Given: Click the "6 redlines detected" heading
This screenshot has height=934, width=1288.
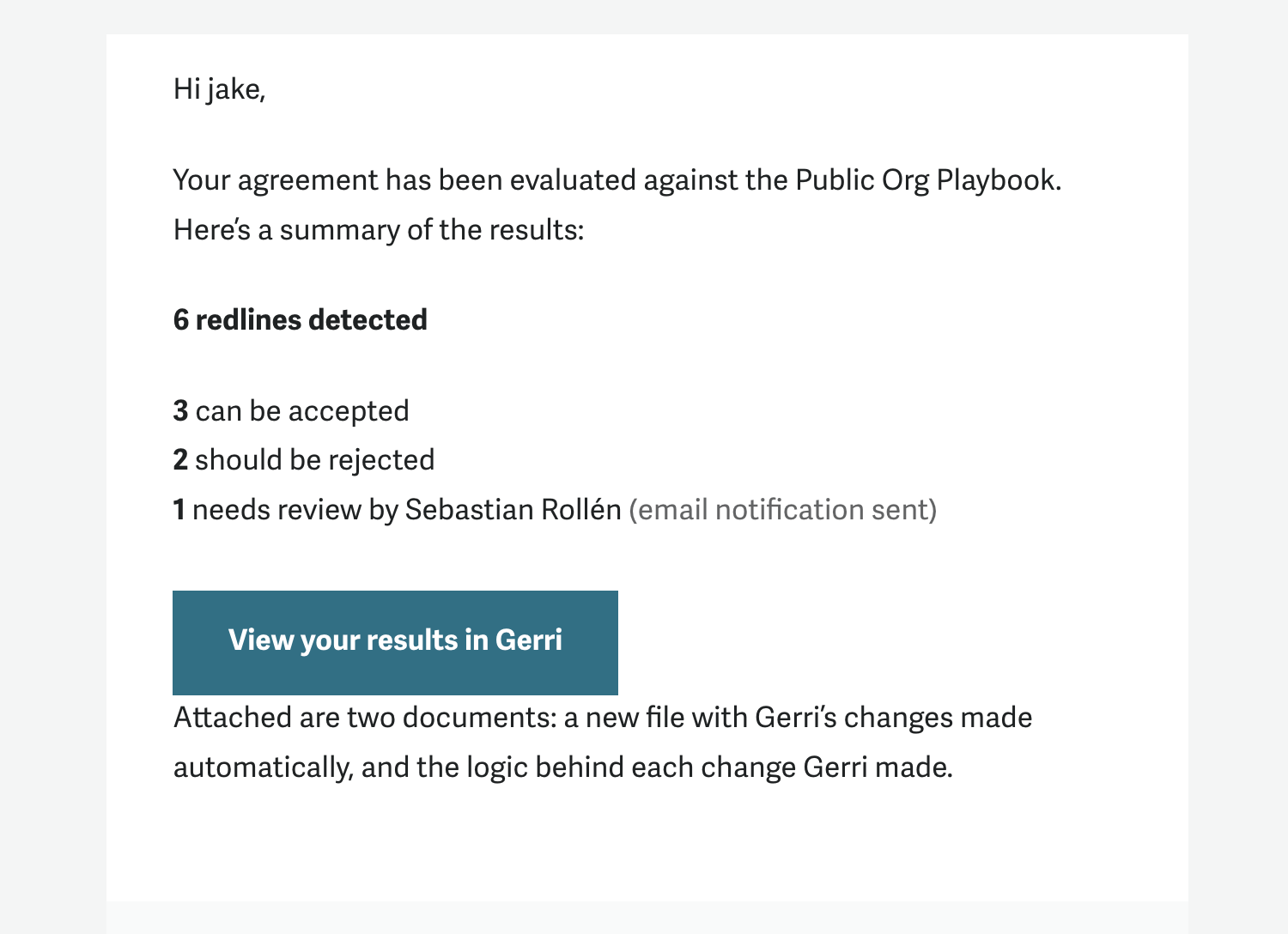Looking at the screenshot, I should pyautogui.click(x=301, y=320).
